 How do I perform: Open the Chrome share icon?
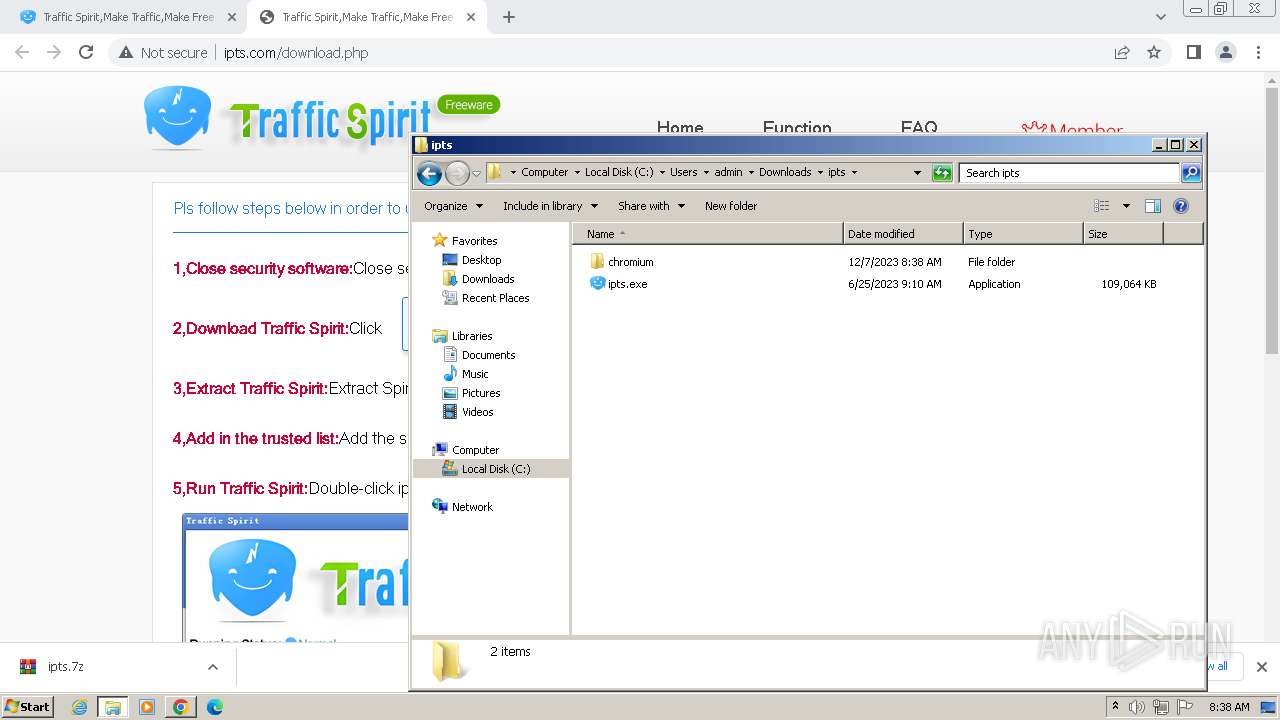click(x=1122, y=53)
